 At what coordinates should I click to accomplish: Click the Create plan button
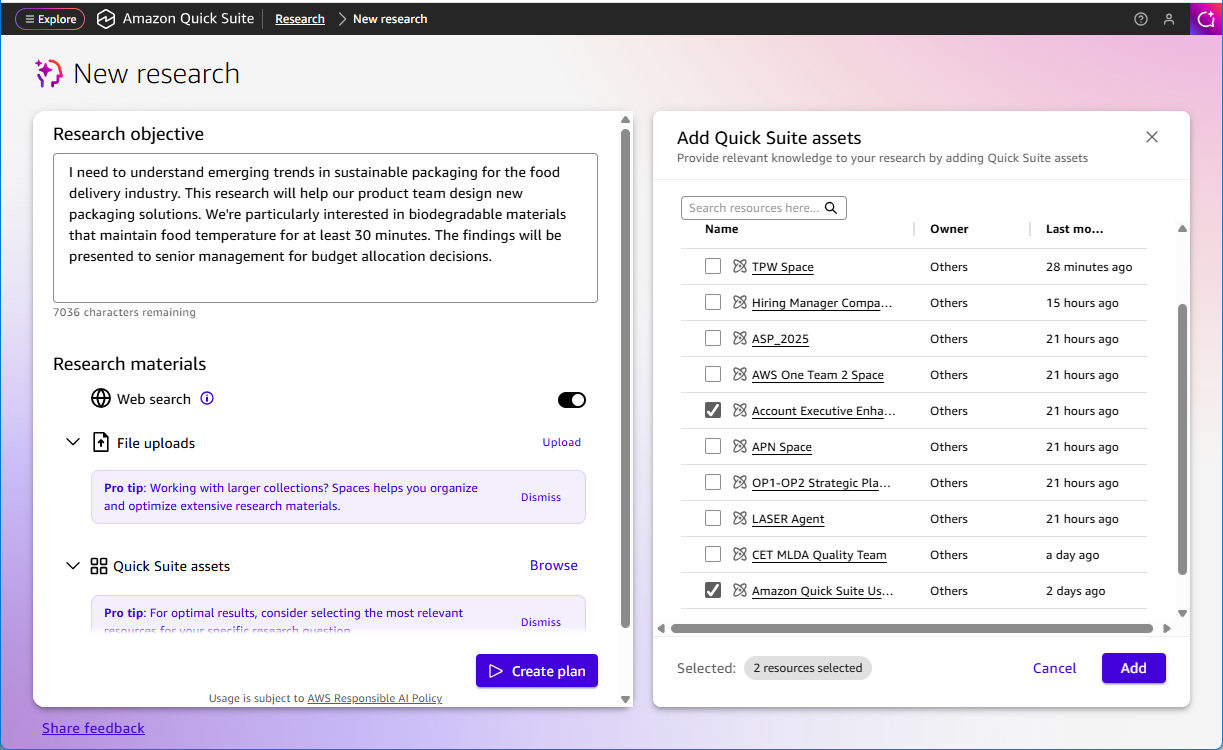point(537,671)
